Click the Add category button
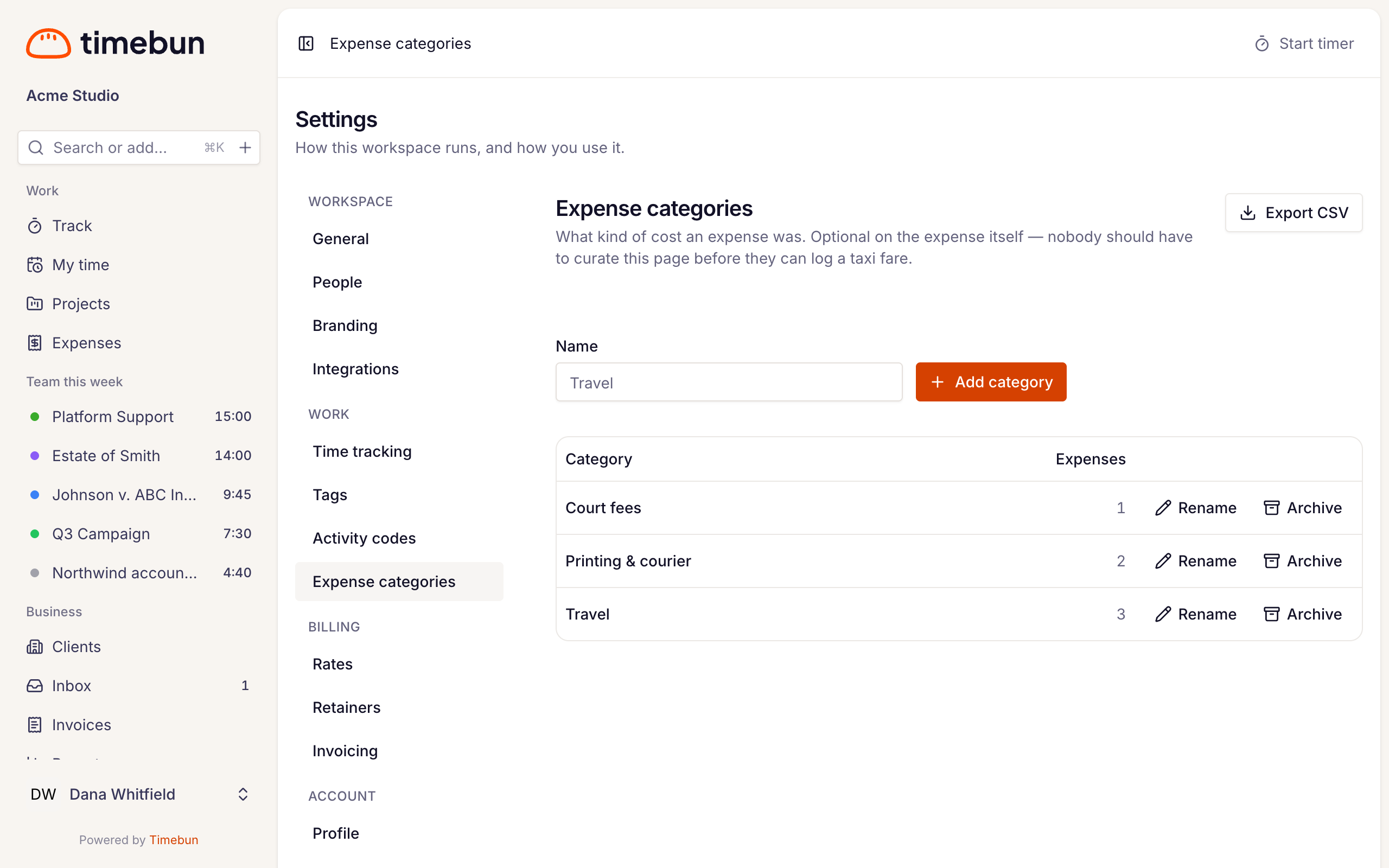This screenshot has width=1389, height=868. click(x=991, y=382)
